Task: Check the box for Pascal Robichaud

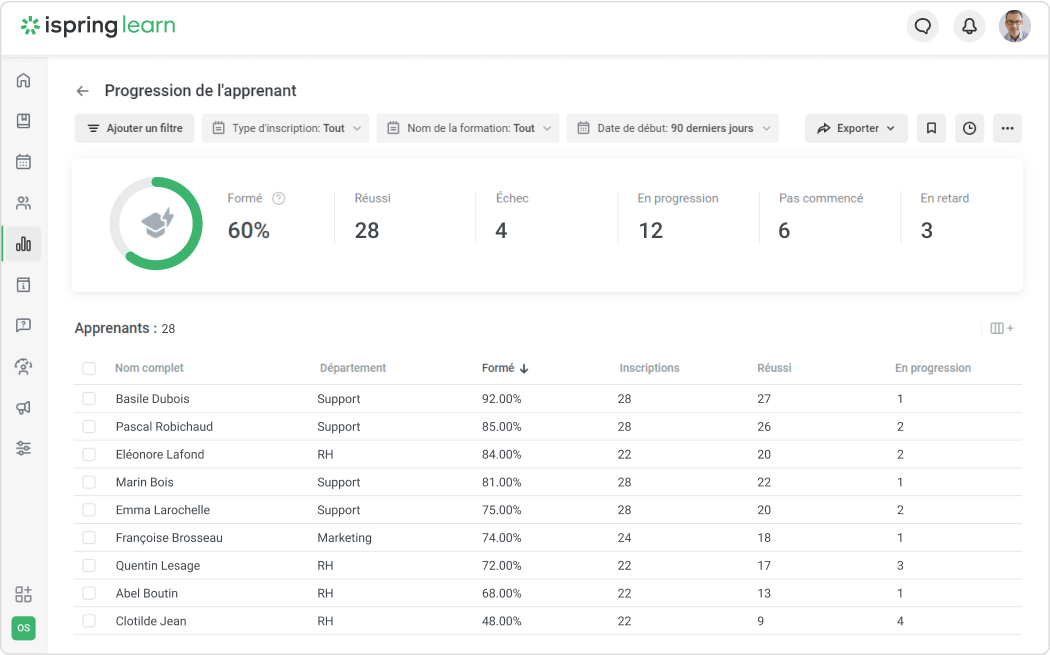Action: tap(89, 427)
